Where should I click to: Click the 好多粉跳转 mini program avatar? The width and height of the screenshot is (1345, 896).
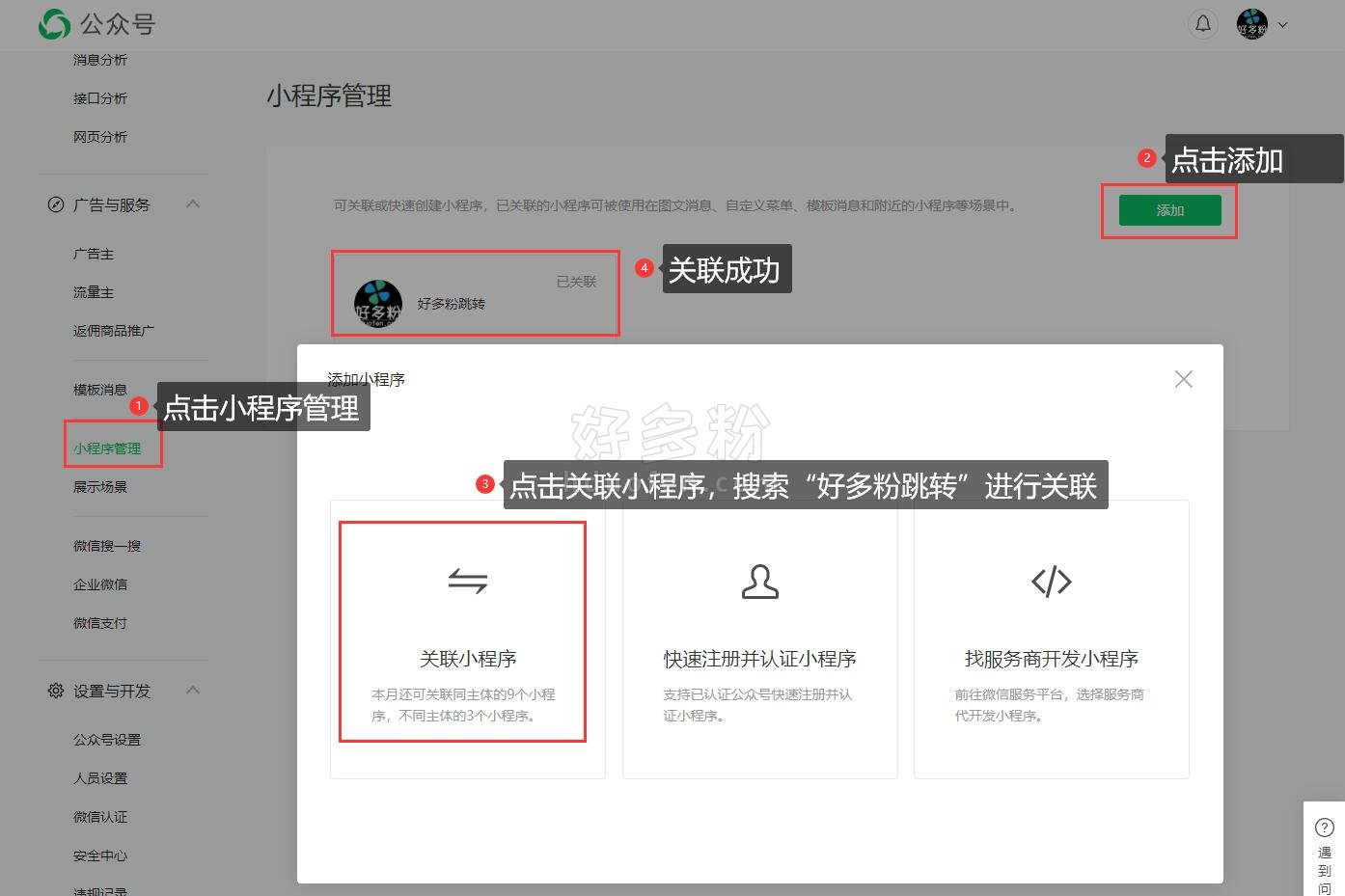coord(378,304)
